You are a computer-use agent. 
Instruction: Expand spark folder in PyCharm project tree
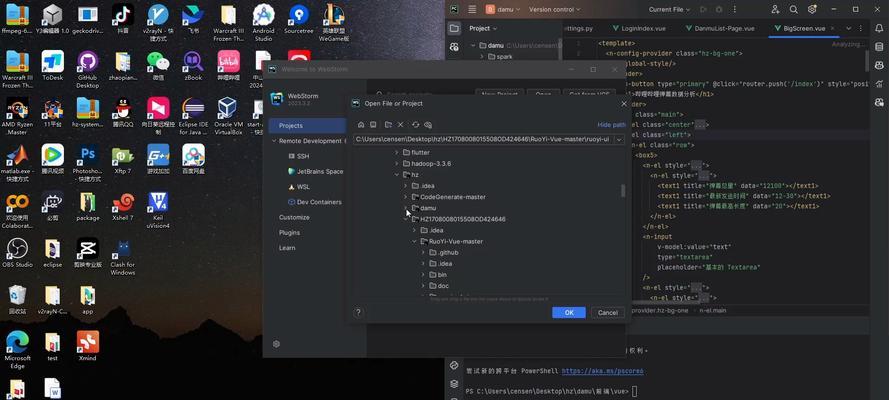(x=482, y=57)
